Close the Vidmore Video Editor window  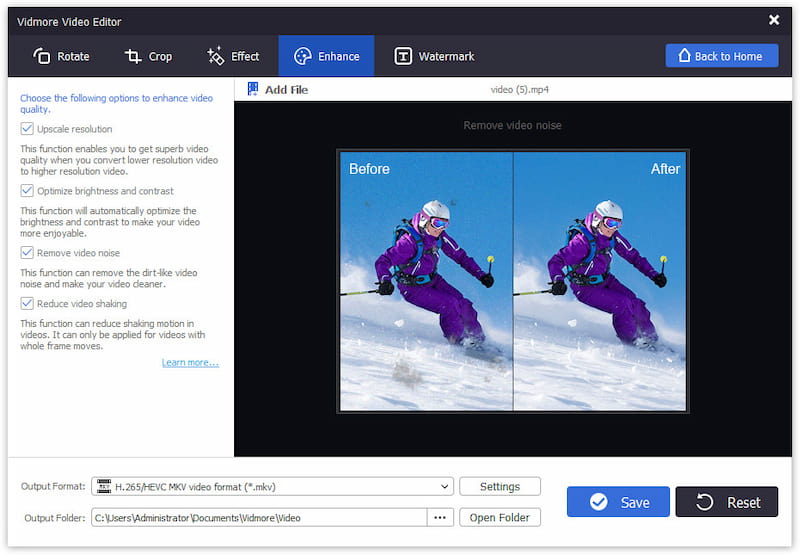click(x=773, y=20)
